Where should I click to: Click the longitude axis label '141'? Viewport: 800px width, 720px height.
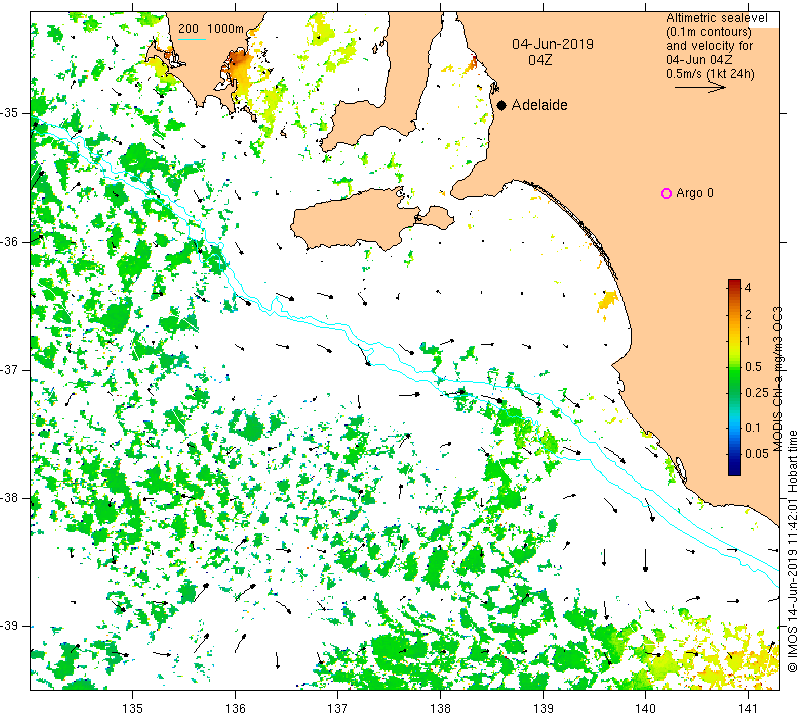click(748, 708)
